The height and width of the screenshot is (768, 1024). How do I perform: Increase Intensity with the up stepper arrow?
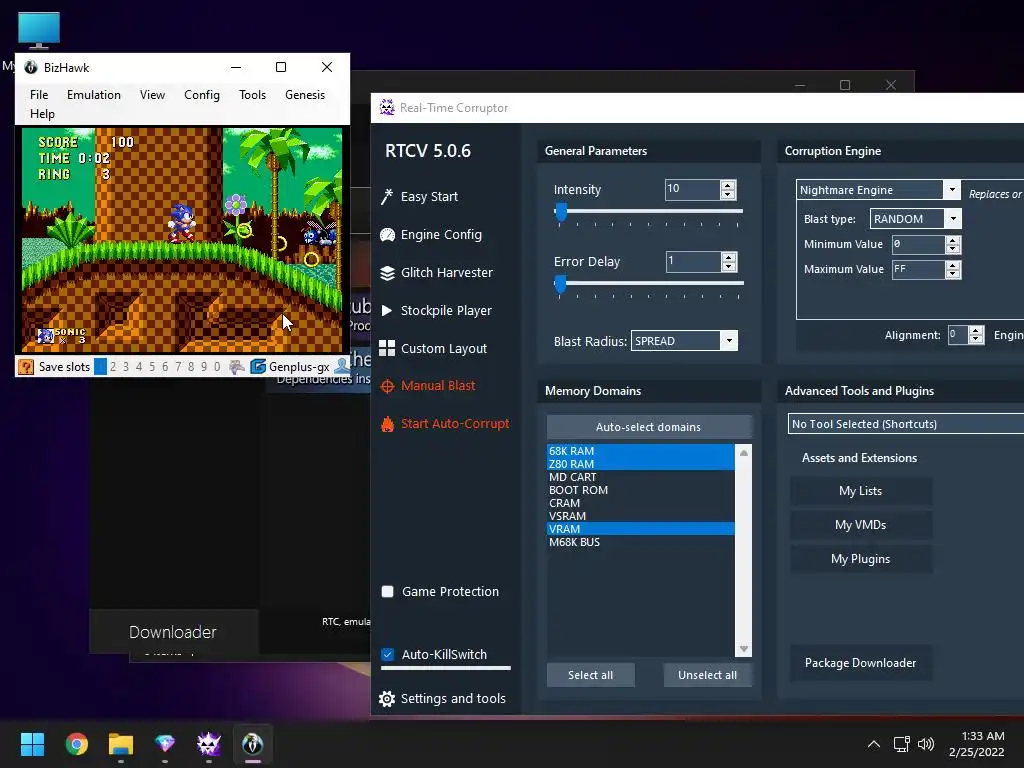click(x=728, y=185)
